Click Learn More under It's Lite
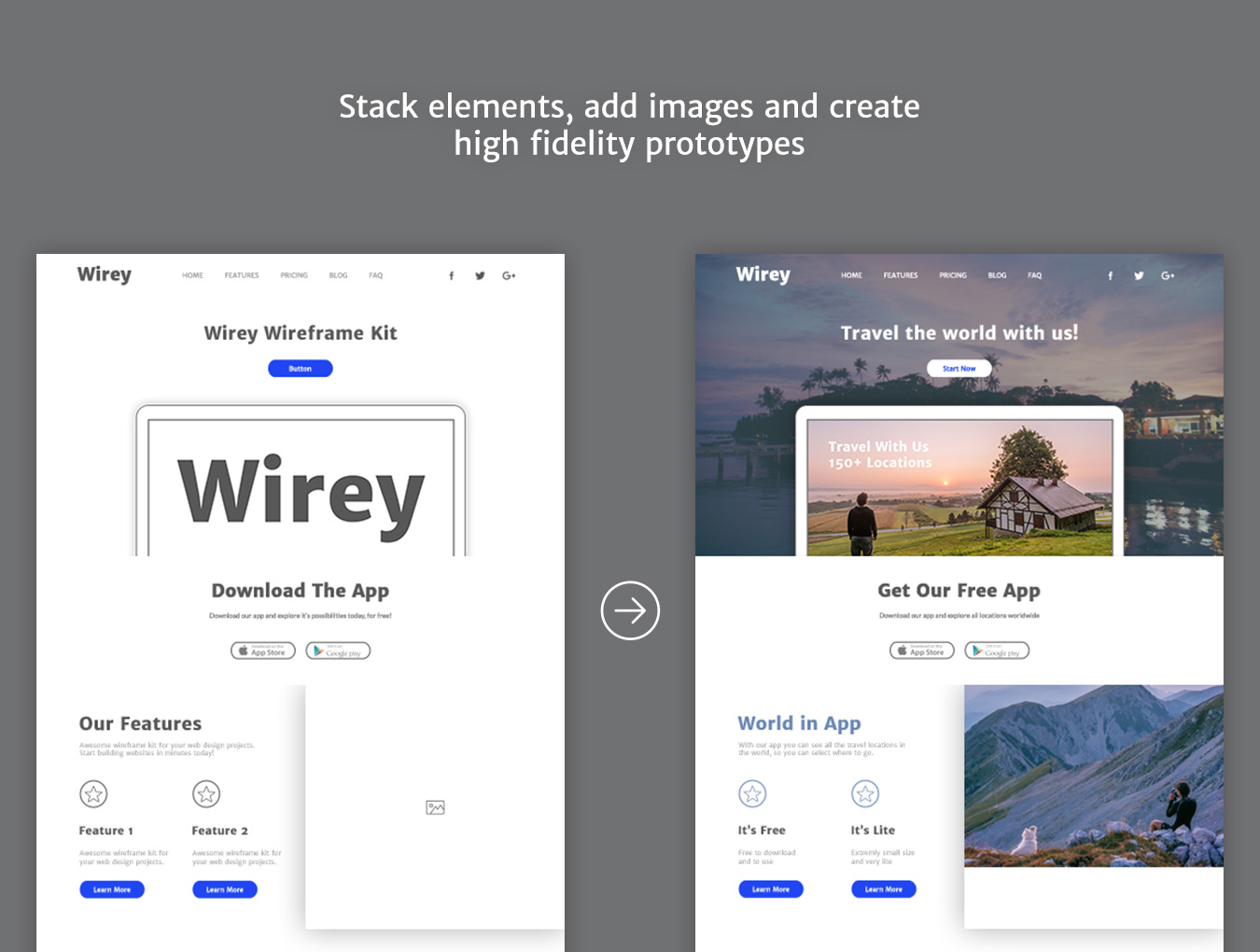1260x952 pixels. (x=884, y=889)
